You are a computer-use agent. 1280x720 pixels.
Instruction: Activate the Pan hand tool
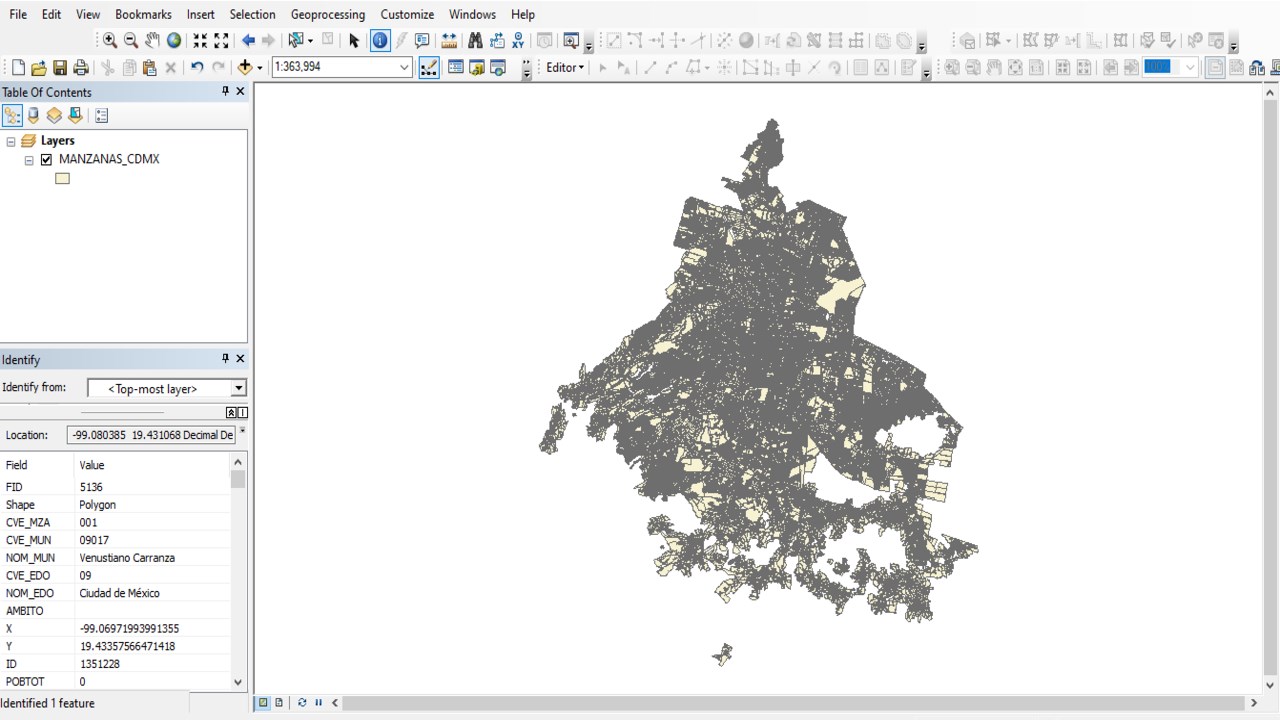(152, 41)
